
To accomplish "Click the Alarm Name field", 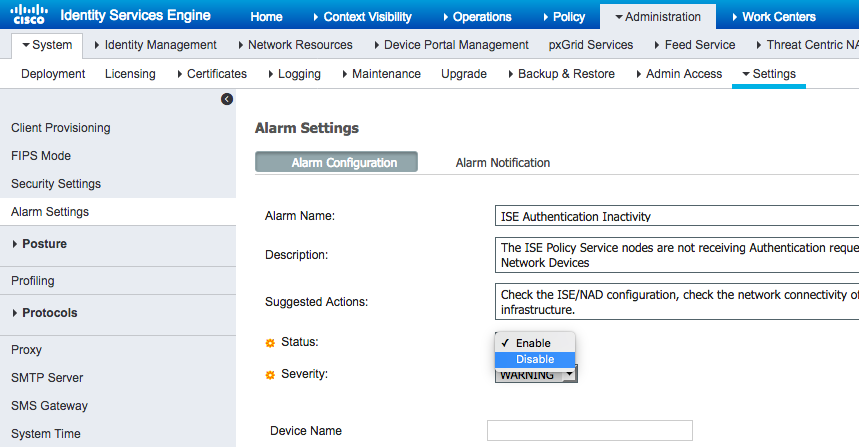I will coord(677,216).
